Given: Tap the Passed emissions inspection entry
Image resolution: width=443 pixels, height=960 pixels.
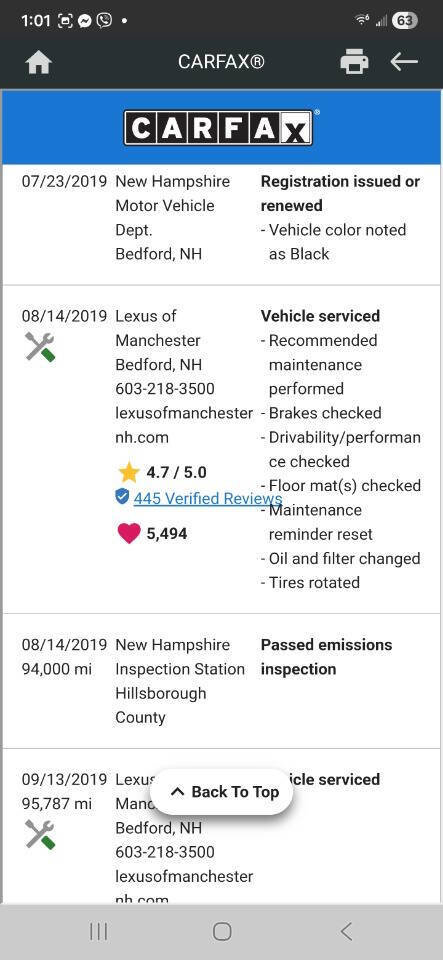Looking at the screenshot, I should pos(327,657).
